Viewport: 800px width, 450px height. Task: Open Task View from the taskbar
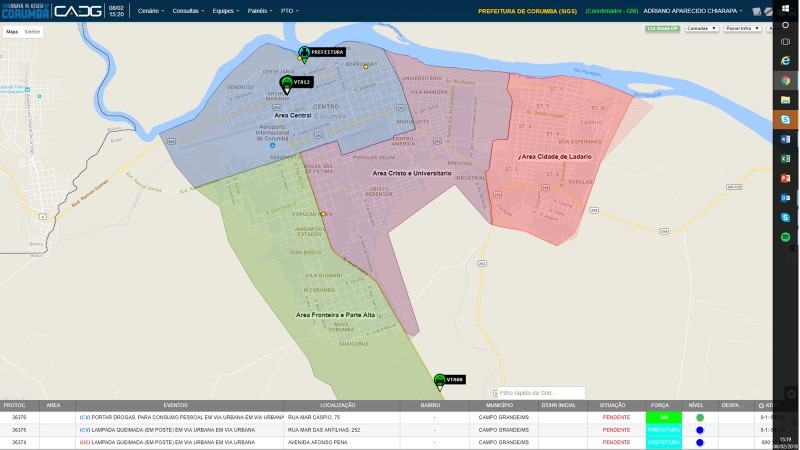786,42
